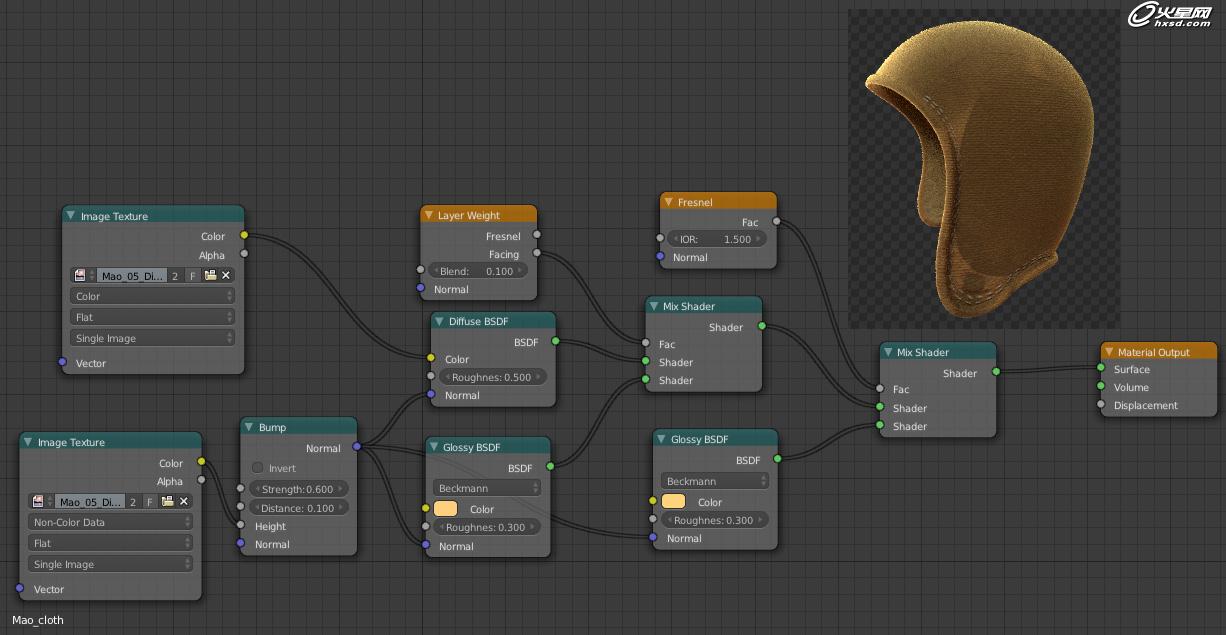Click Mao_05_Di image name field in Image Texture feeding Bump
The height and width of the screenshot is (635, 1226).
(x=89, y=501)
